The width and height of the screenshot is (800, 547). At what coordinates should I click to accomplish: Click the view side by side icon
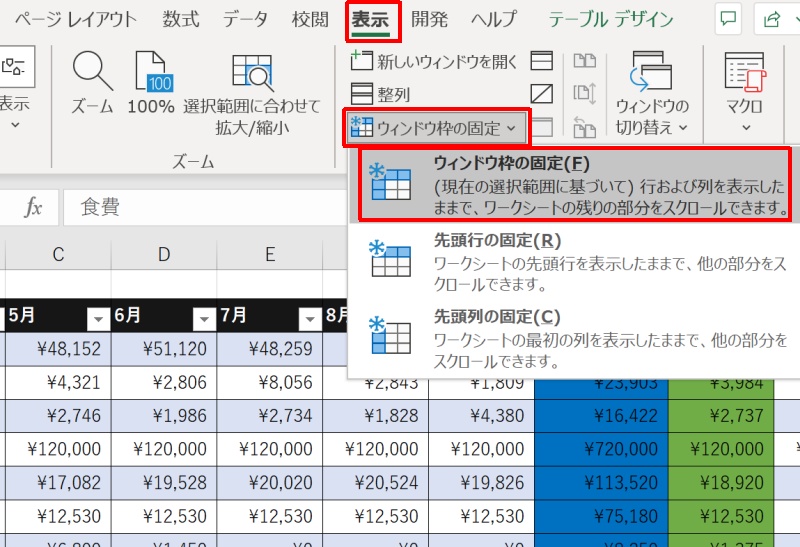584,61
